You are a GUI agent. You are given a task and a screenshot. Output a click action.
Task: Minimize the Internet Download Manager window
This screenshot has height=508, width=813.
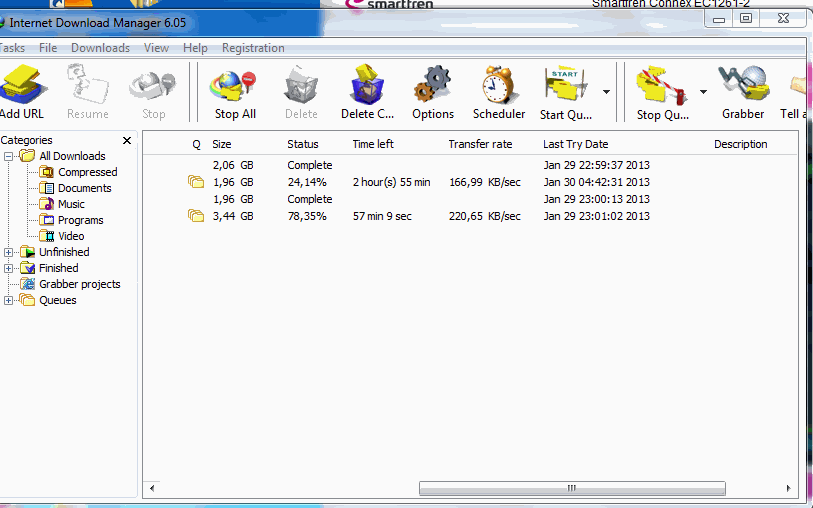pos(718,19)
